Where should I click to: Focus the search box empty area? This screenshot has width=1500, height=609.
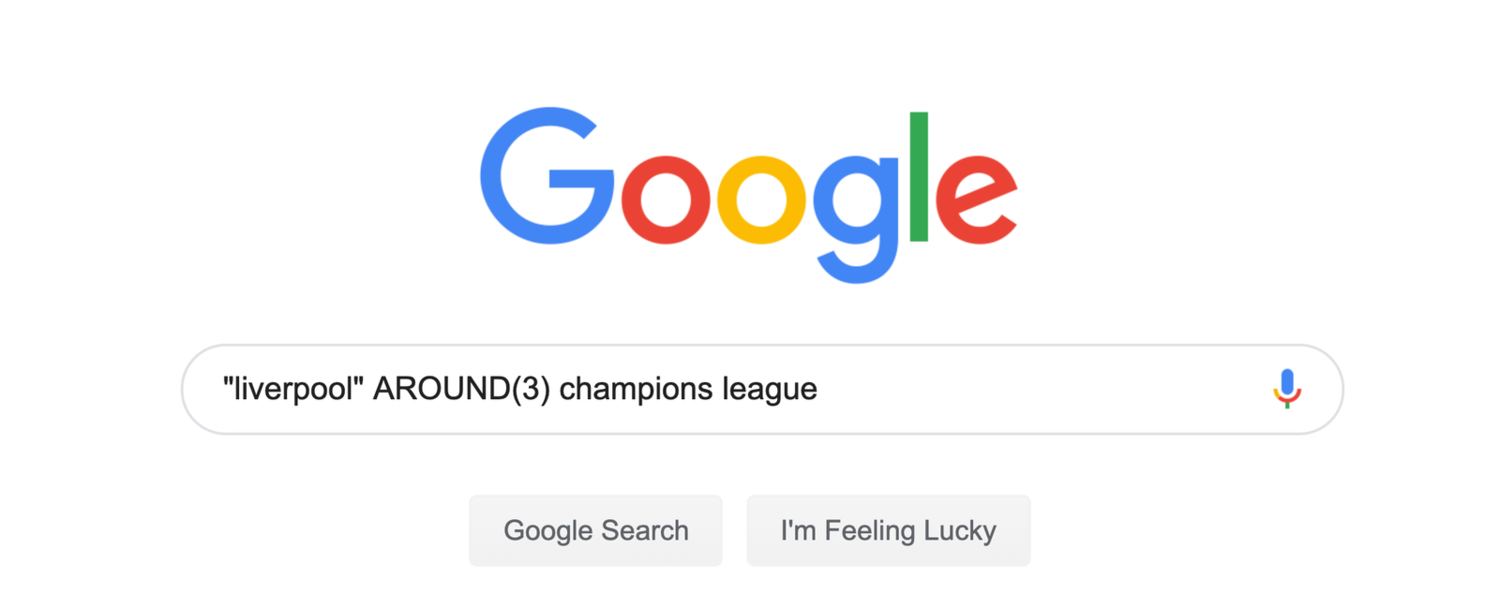pyautogui.click(x=1040, y=389)
